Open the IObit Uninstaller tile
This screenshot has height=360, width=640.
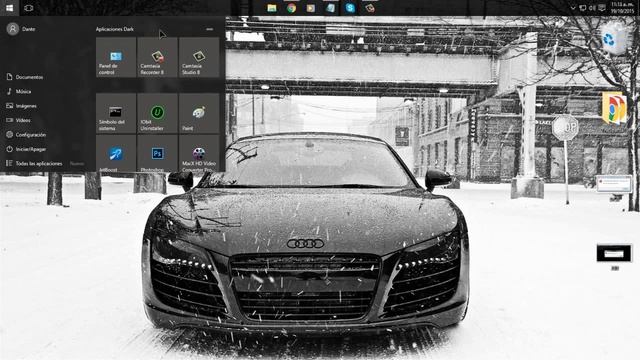pos(158,113)
